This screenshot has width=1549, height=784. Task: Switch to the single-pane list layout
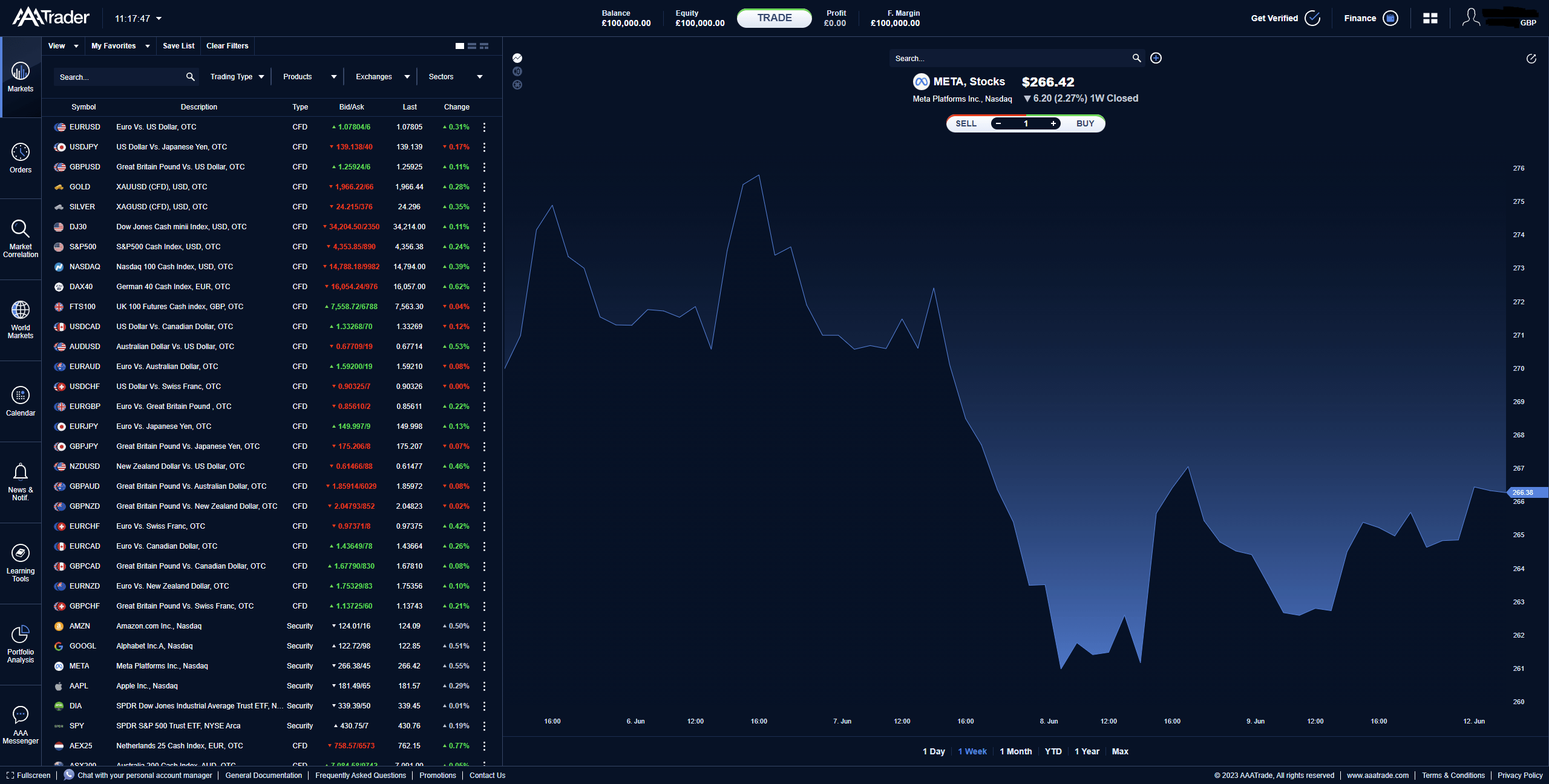tap(460, 46)
